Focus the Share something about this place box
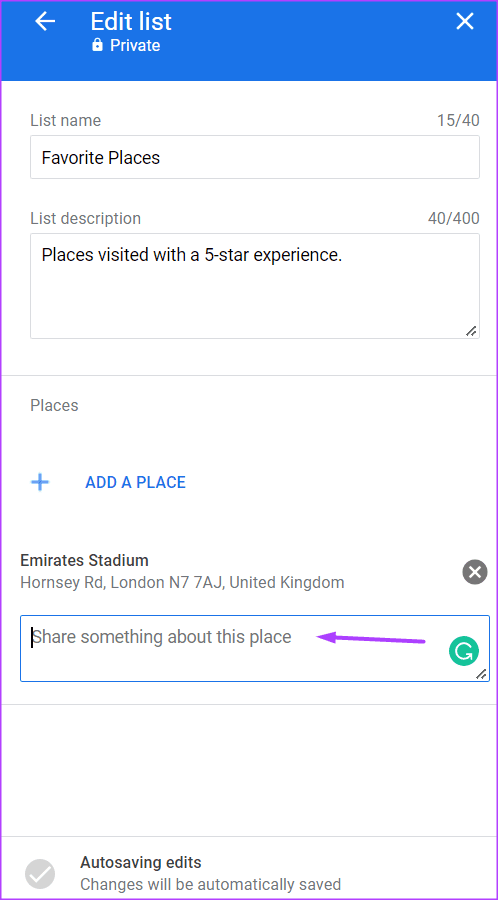The height and width of the screenshot is (900, 498). [255, 649]
